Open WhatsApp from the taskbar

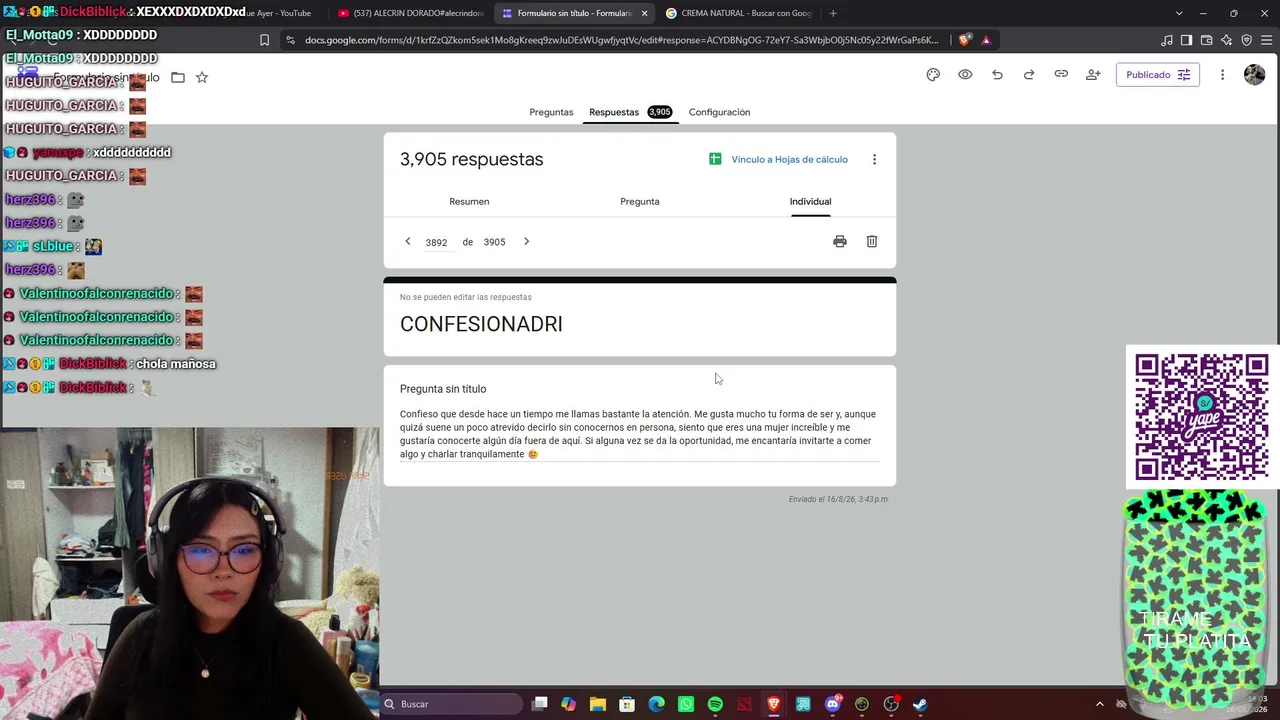[x=686, y=704]
